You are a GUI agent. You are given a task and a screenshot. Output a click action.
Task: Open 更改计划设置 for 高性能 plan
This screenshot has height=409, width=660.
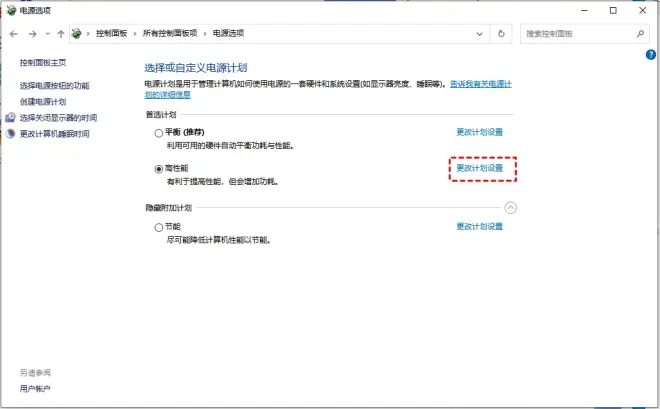point(480,168)
